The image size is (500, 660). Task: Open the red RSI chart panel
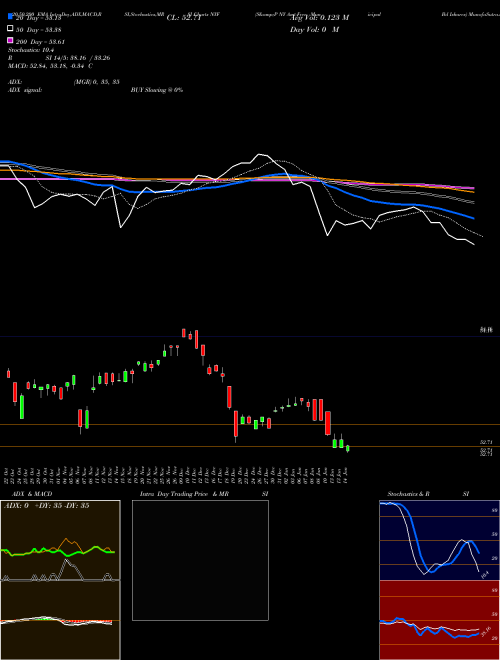(x=439, y=620)
